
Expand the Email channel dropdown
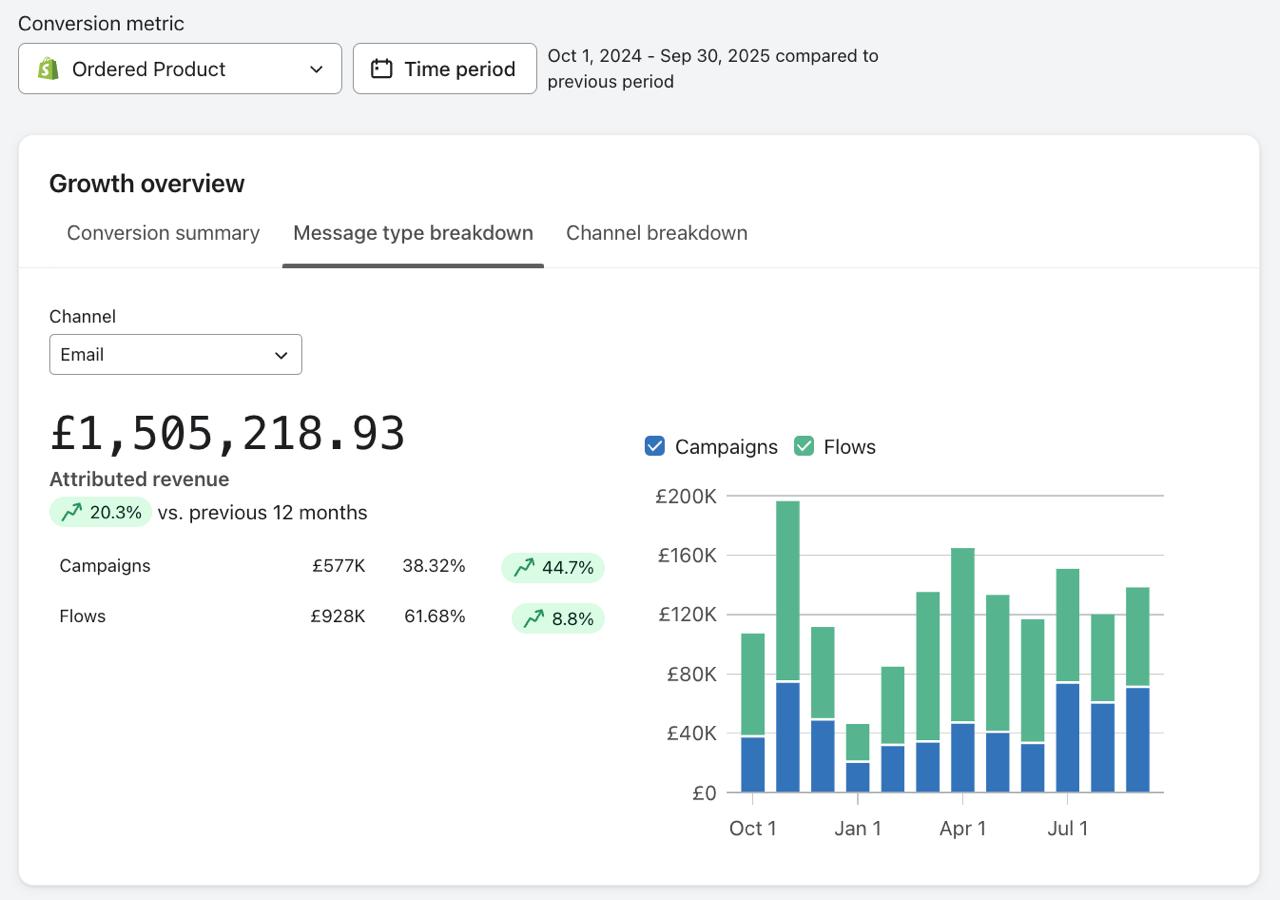click(175, 355)
